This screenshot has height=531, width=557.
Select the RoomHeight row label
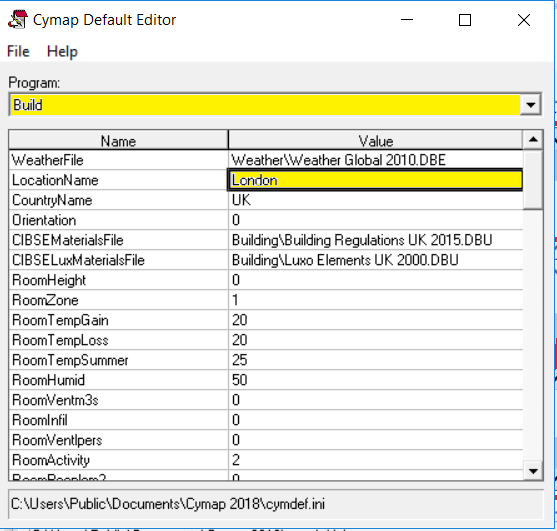pyautogui.click(x=118, y=280)
